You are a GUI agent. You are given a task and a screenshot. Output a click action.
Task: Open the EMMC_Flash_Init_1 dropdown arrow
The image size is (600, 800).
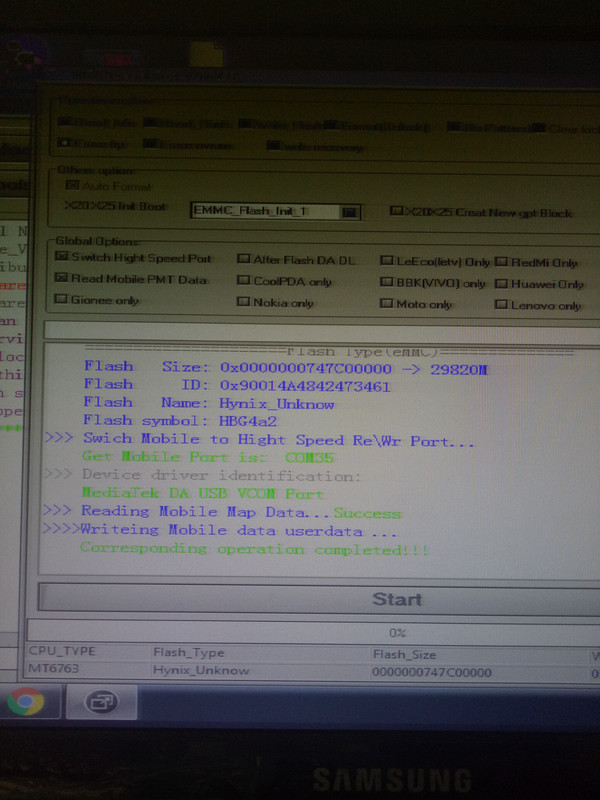349,212
